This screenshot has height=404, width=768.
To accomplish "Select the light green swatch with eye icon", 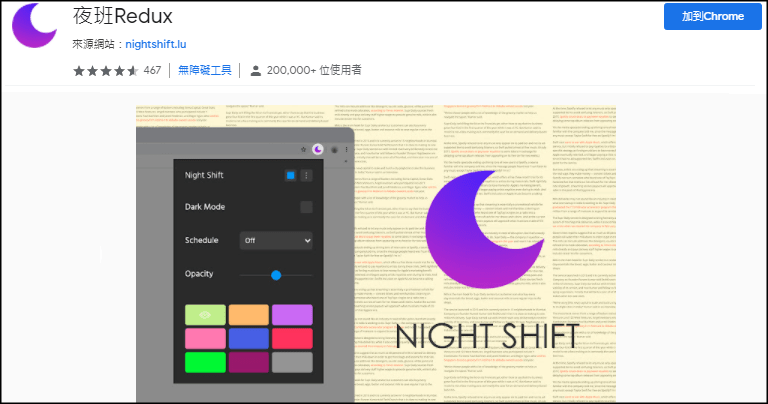I will pyautogui.click(x=205, y=315).
